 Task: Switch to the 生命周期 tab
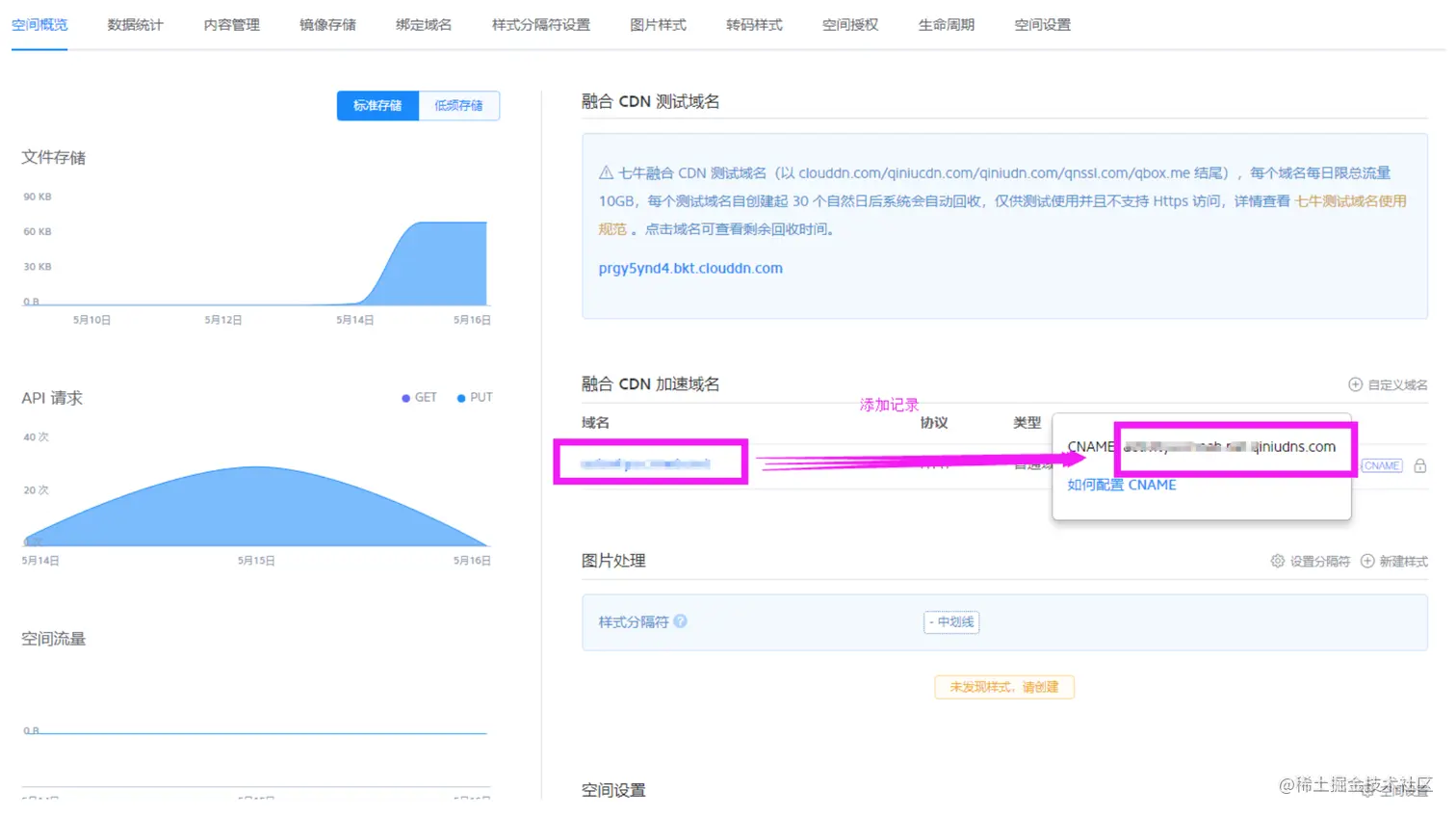947,25
